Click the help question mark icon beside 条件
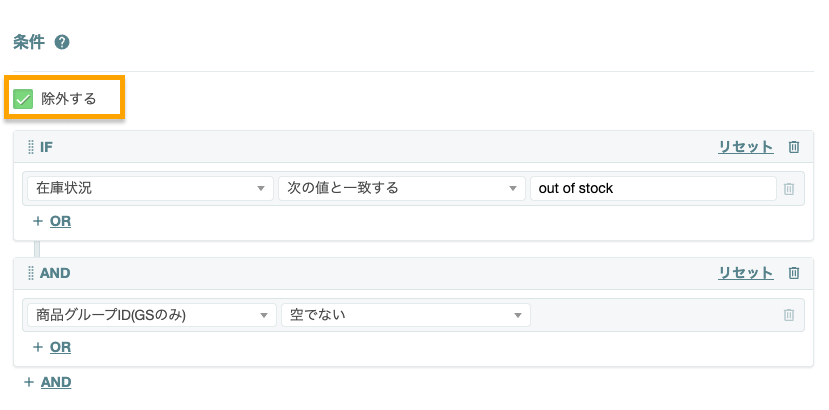Screen dimensions: 829x410 tap(62, 42)
